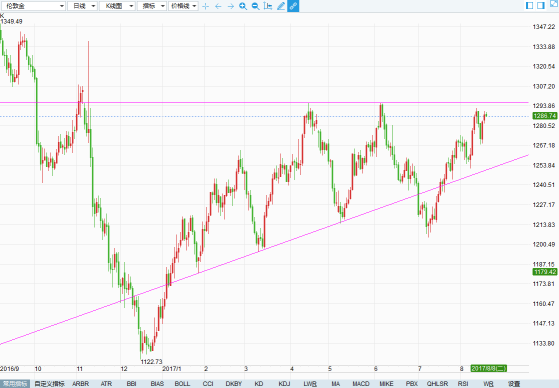Apply the DKBY indicator
Viewport: 559px width, 388px height.
234,384
